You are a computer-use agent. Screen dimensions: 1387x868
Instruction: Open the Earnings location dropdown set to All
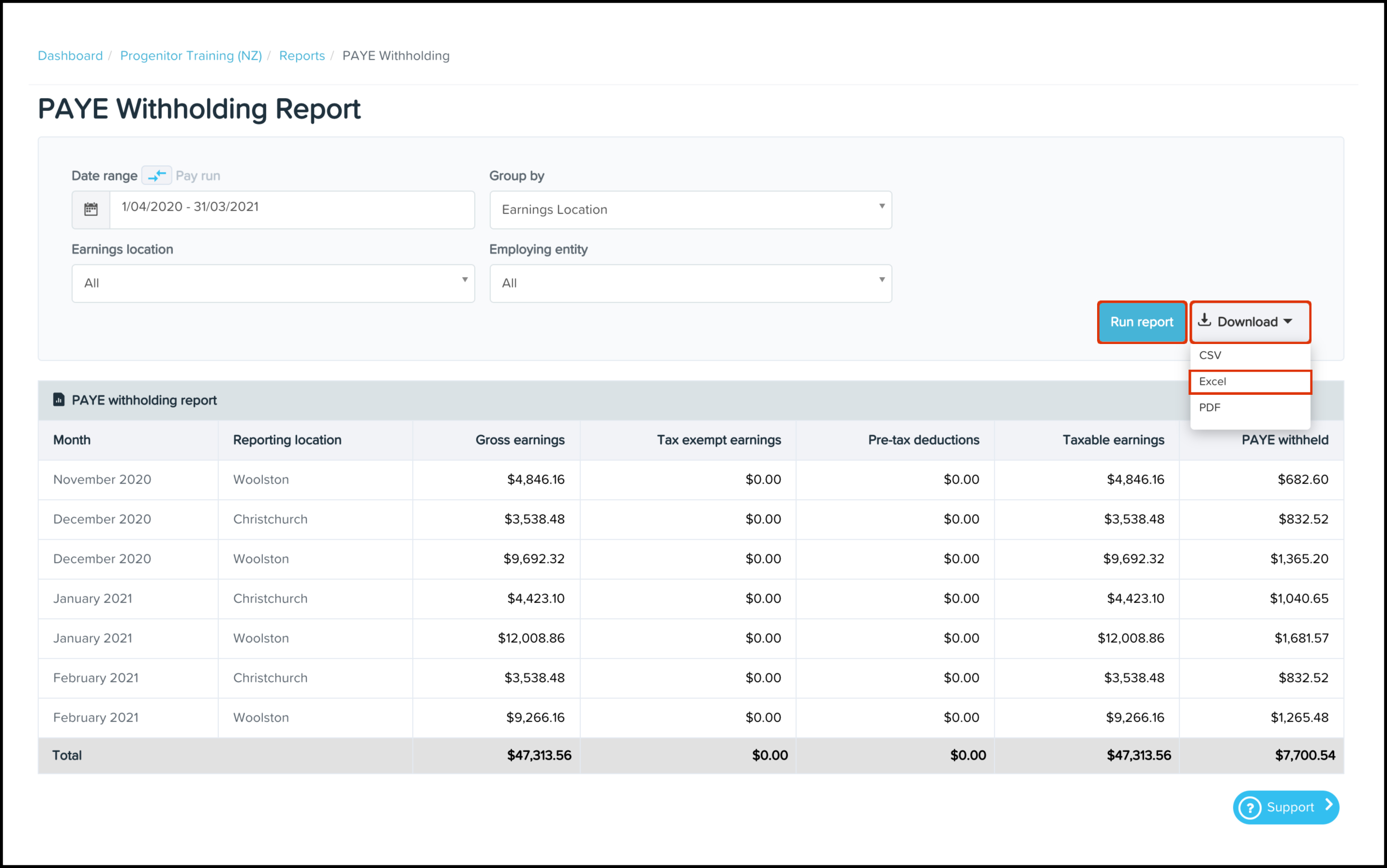272,283
